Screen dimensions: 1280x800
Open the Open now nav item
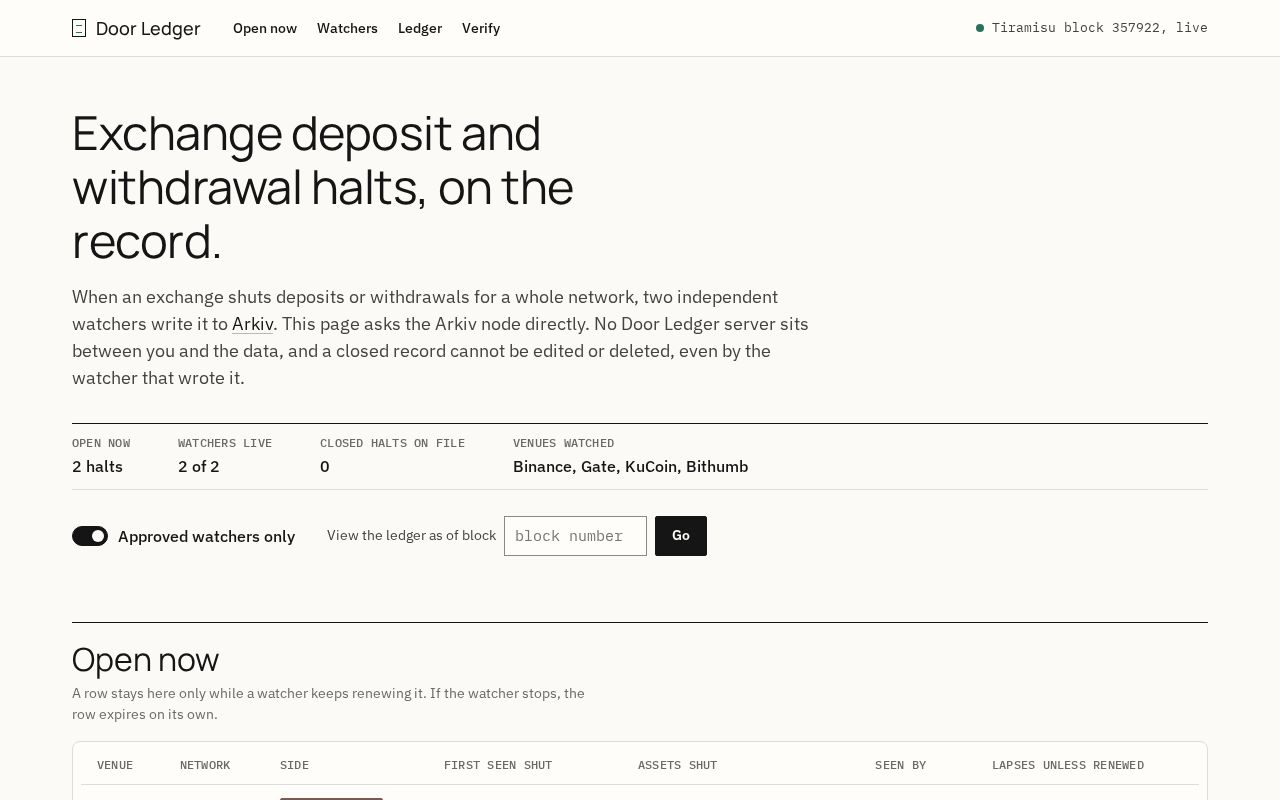[x=265, y=28]
